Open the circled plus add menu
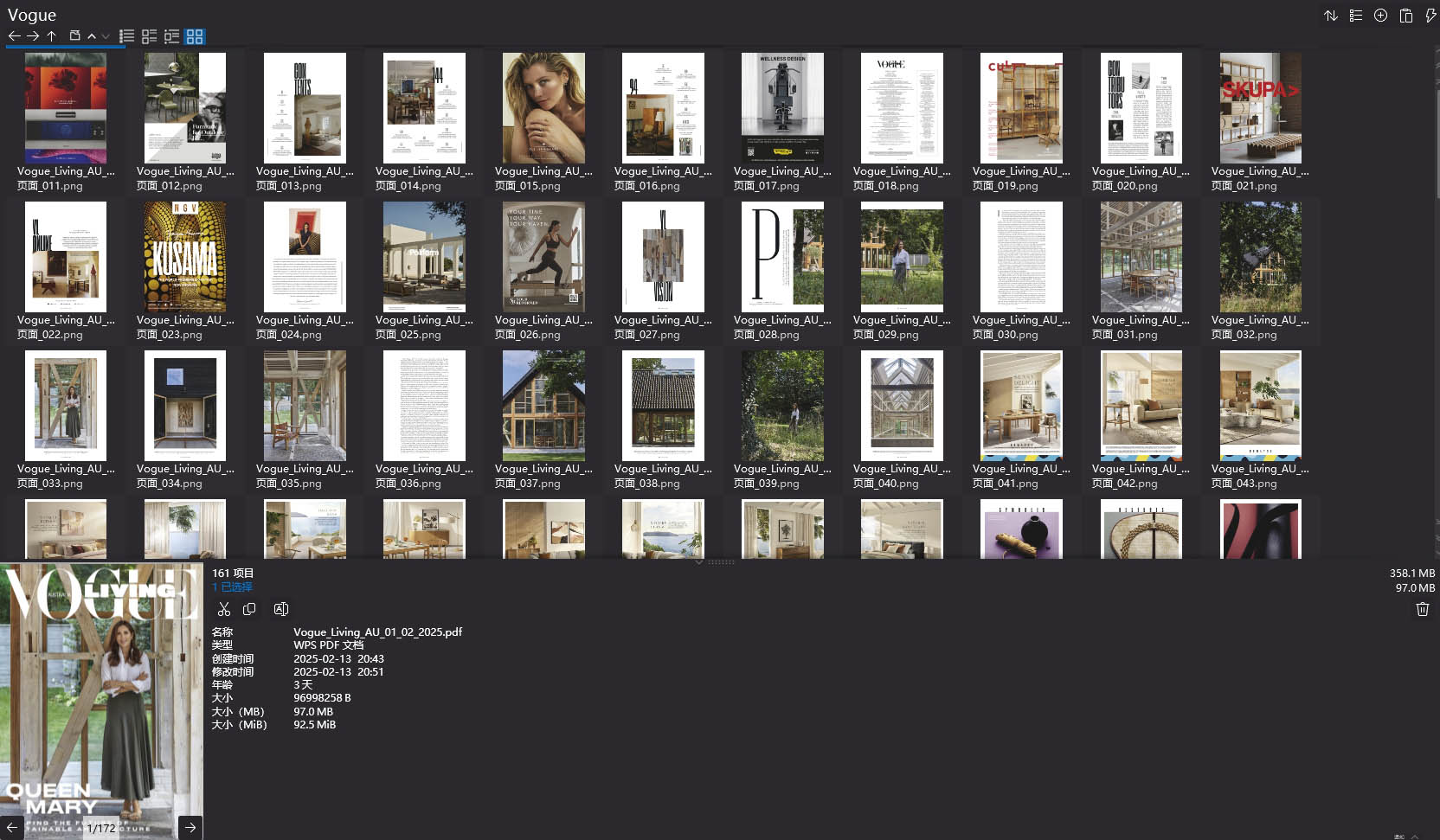 pyautogui.click(x=1380, y=16)
